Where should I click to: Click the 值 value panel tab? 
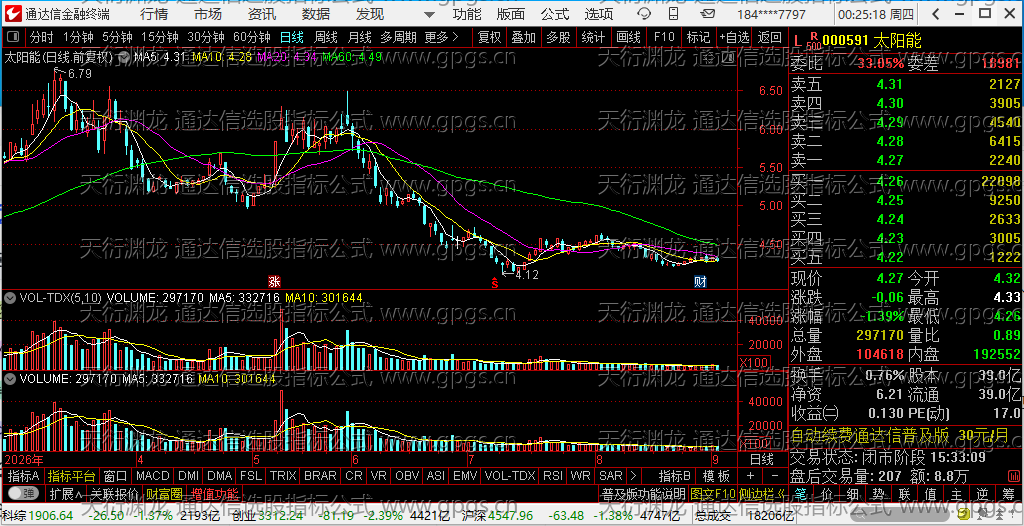coord(930,493)
